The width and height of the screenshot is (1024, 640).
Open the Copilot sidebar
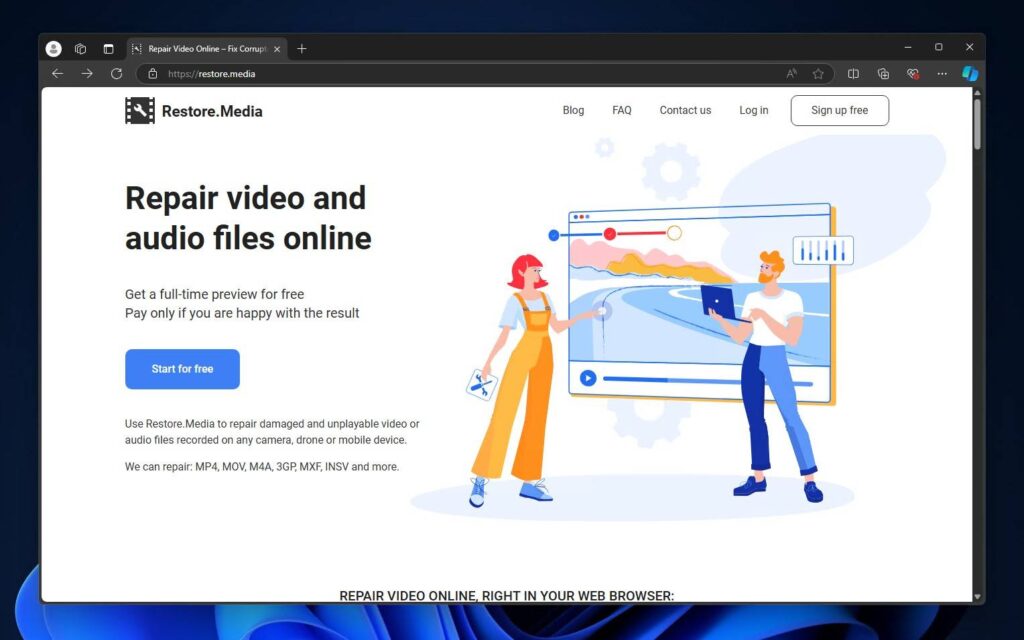[x=970, y=73]
